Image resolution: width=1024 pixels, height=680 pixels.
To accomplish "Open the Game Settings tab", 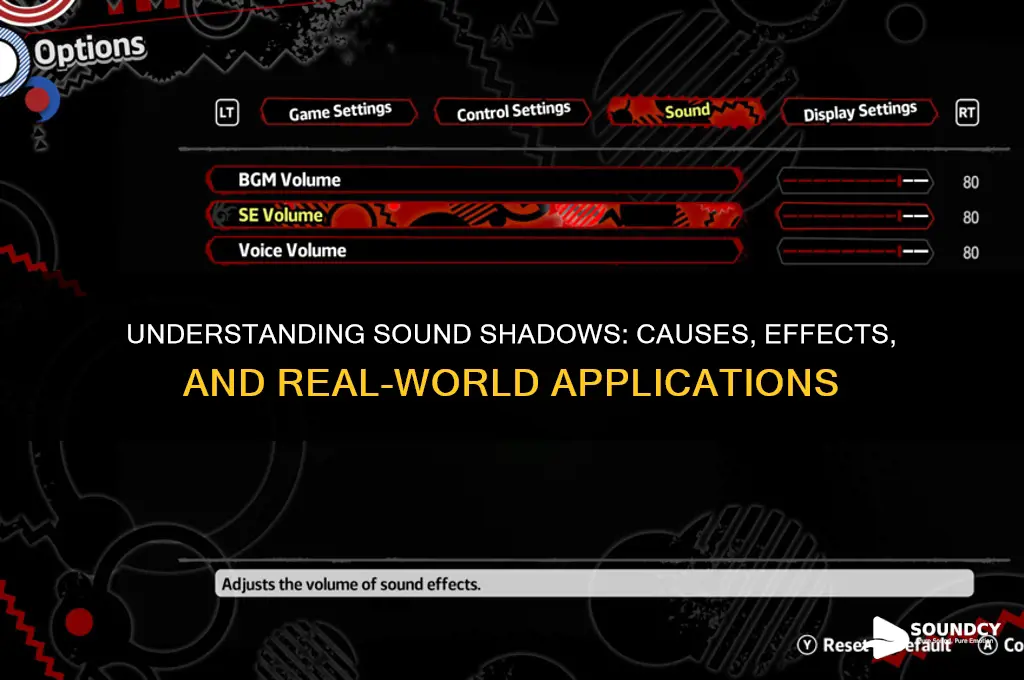I will [339, 112].
